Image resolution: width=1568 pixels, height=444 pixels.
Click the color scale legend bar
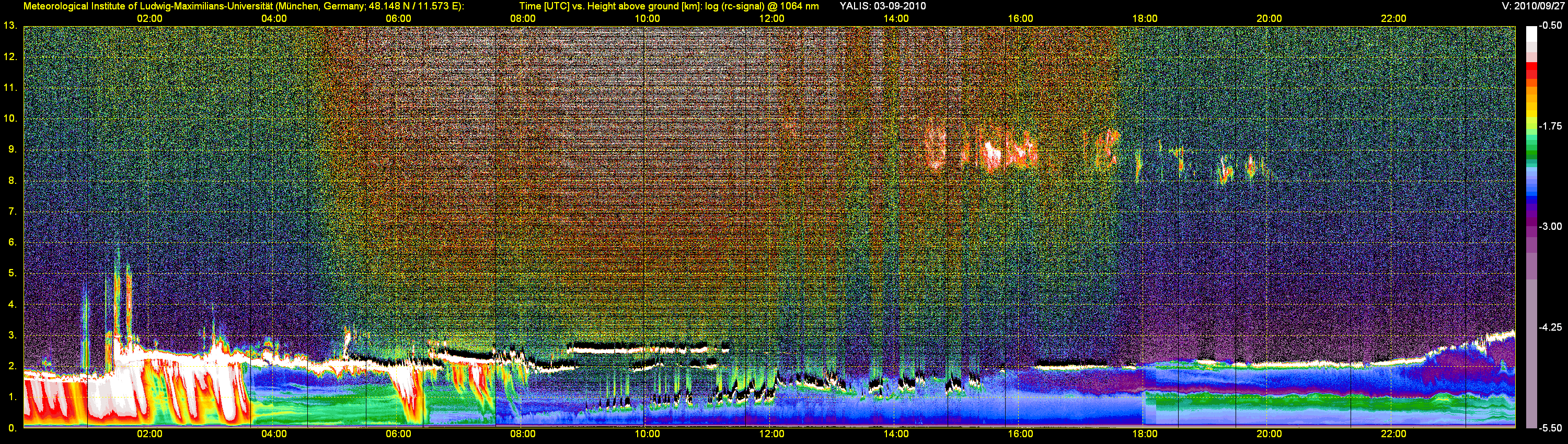(1531, 227)
